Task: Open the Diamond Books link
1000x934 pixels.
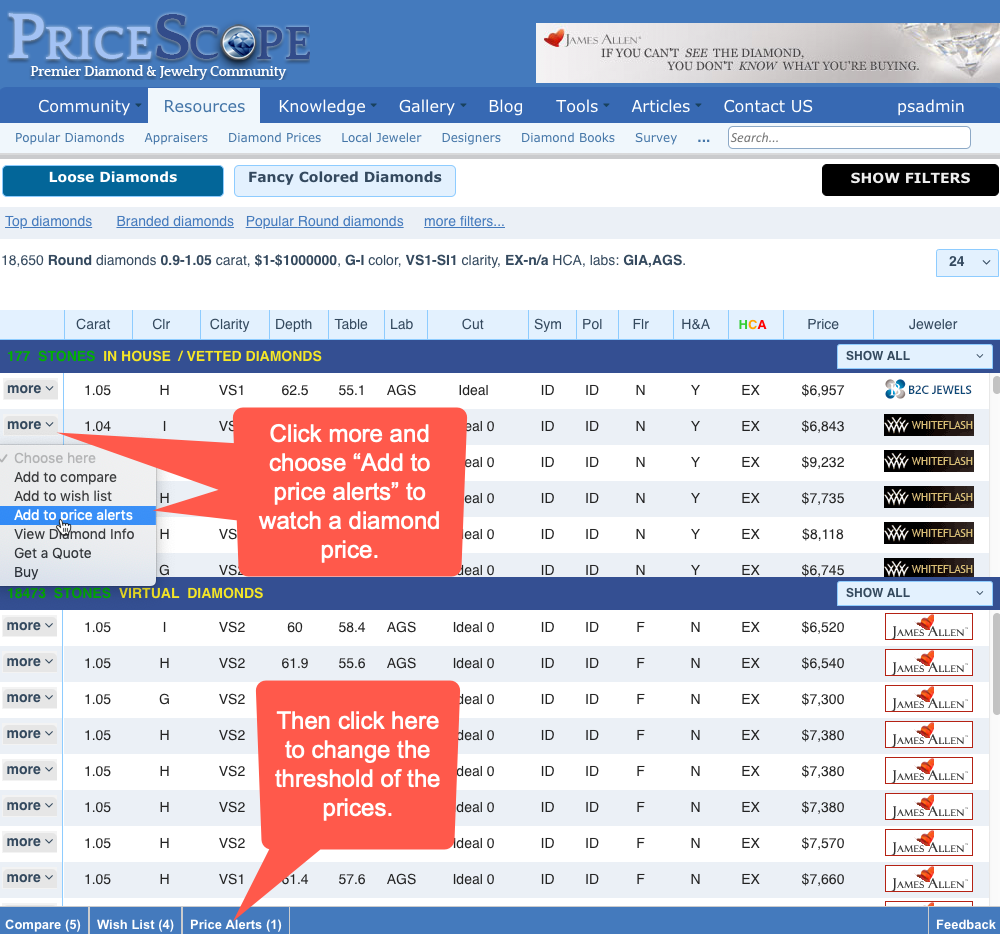Action: click(568, 138)
